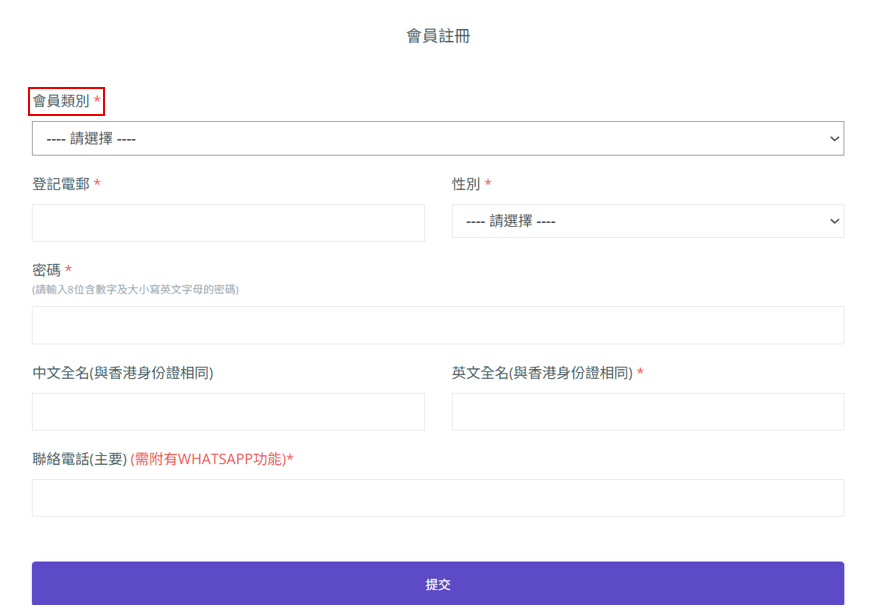Focus the 聯絡電話(主要) input field
Screen dimensions: 874x613
pyautogui.click(x=438, y=498)
